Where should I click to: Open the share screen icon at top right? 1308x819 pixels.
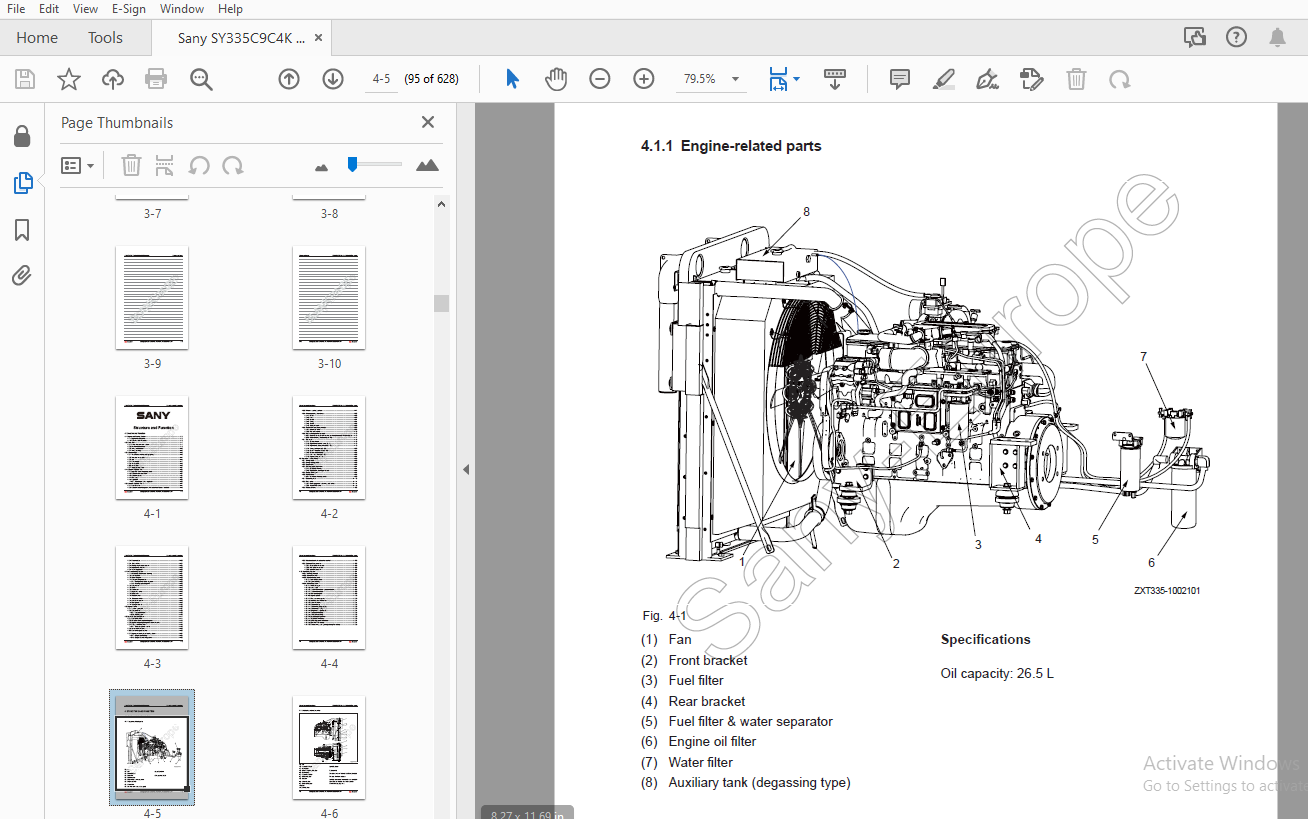(1194, 38)
